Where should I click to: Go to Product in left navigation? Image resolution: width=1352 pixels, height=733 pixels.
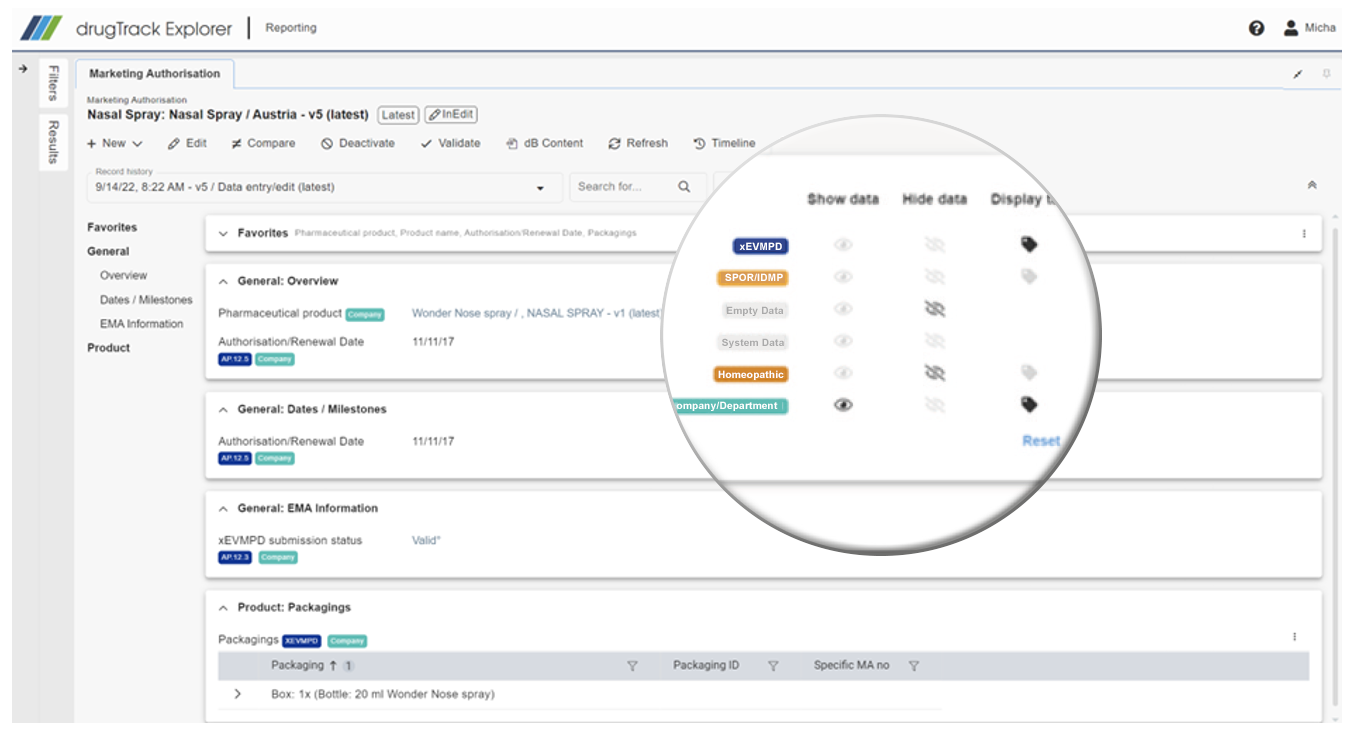tap(108, 348)
